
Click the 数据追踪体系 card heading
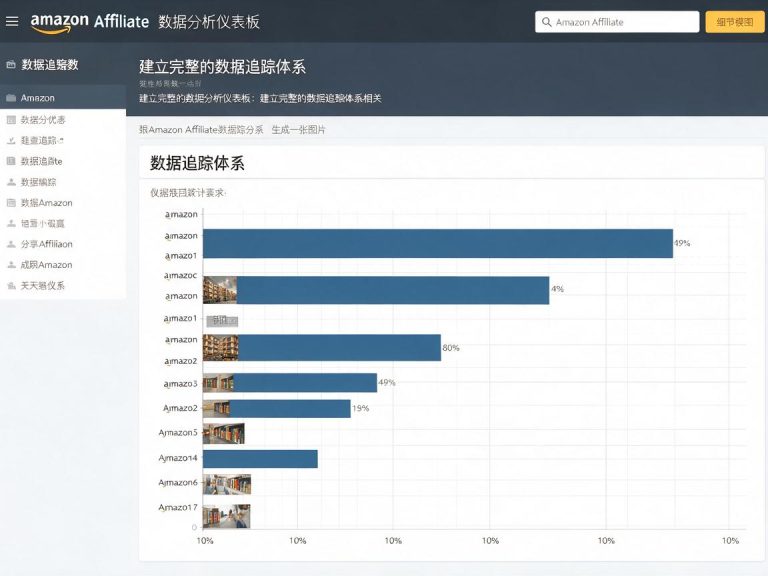tap(197, 163)
